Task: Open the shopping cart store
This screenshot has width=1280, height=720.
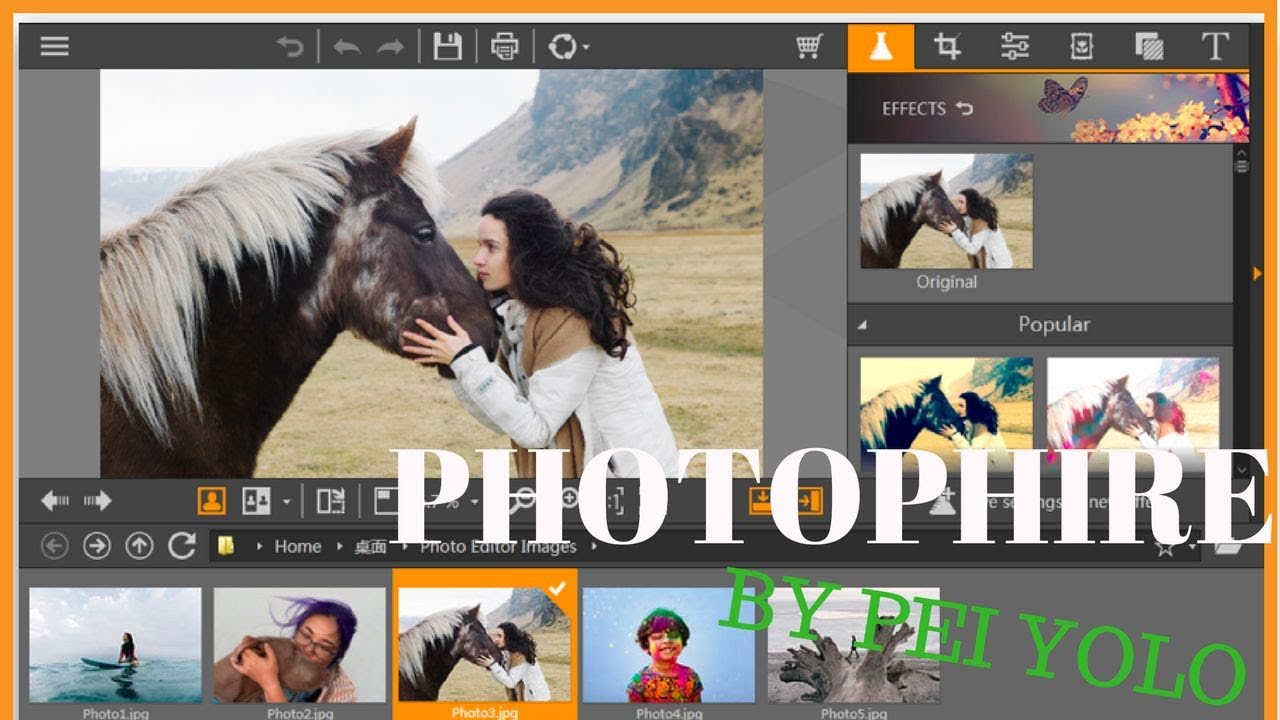Action: pyautogui.click(x=809, y=46)
